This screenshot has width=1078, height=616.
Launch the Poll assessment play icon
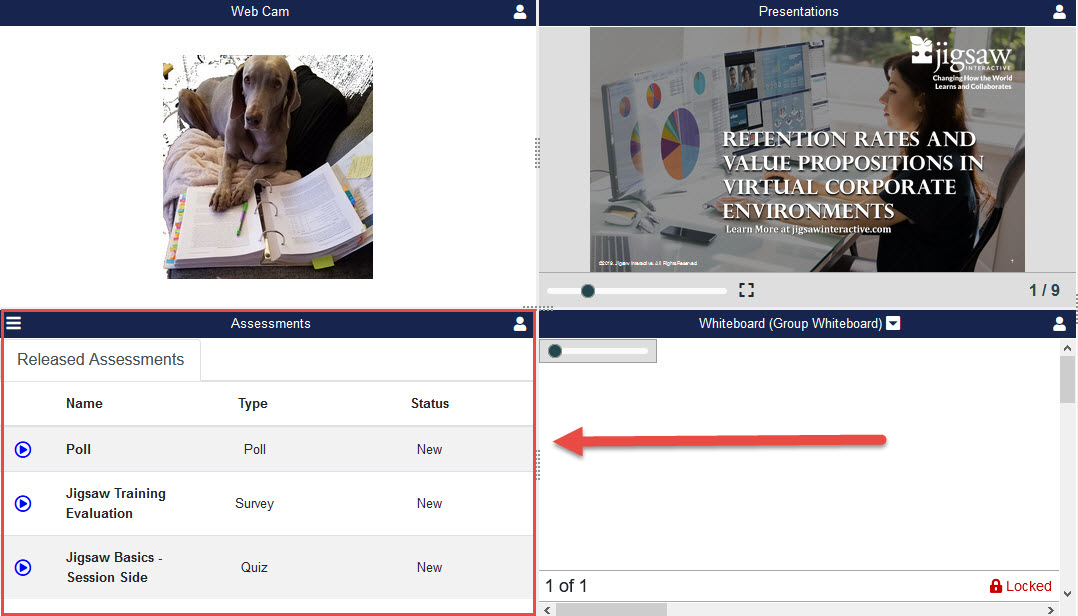(23, 450)
